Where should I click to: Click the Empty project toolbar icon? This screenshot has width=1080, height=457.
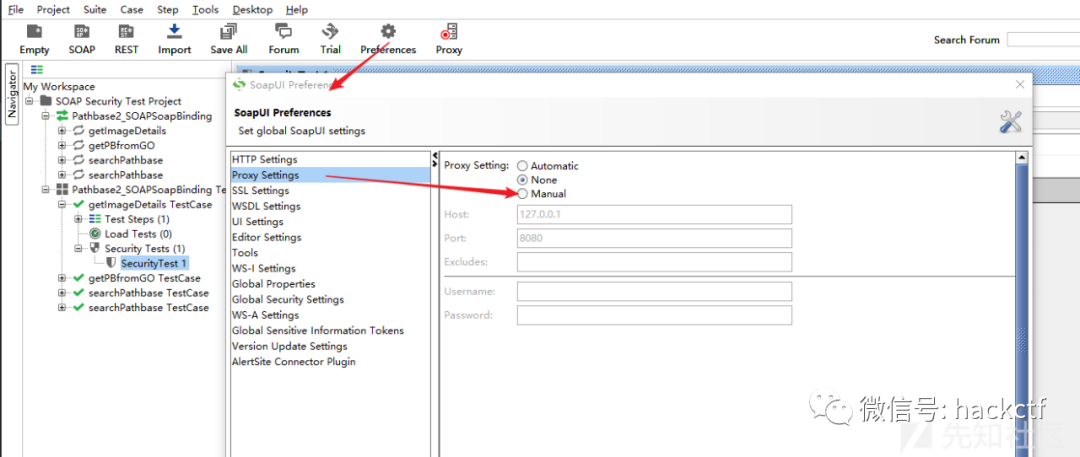(34, 32)
